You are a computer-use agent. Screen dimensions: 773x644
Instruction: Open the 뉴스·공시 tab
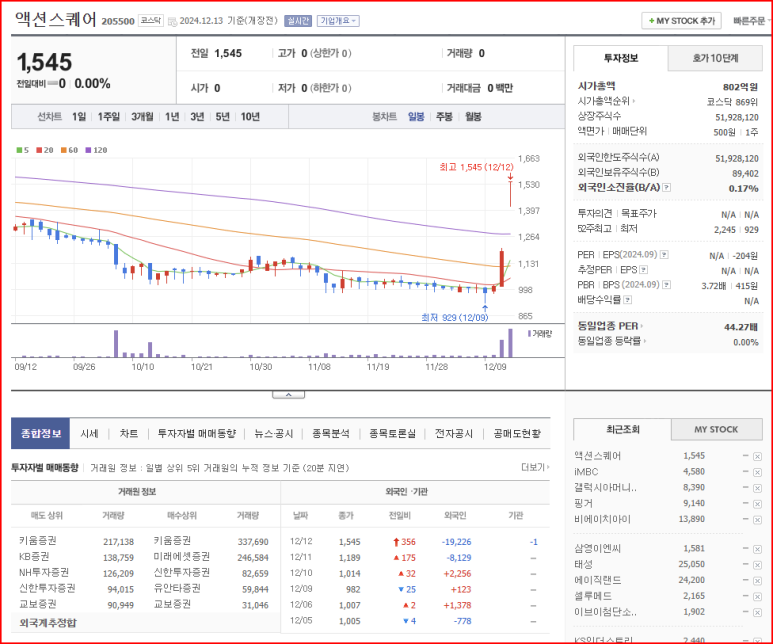coord(274,433)
